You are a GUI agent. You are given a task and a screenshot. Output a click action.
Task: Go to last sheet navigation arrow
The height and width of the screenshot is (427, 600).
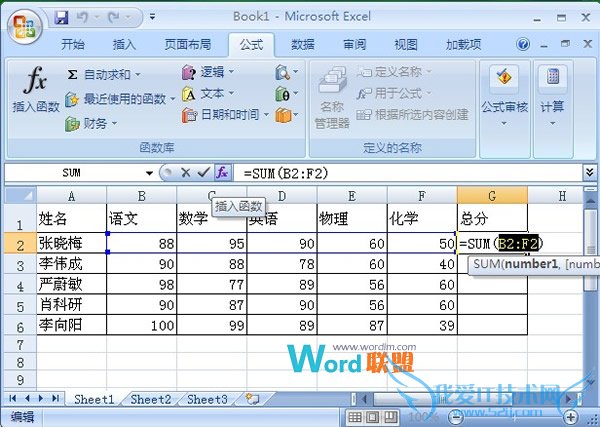click(x=55, y=399)
